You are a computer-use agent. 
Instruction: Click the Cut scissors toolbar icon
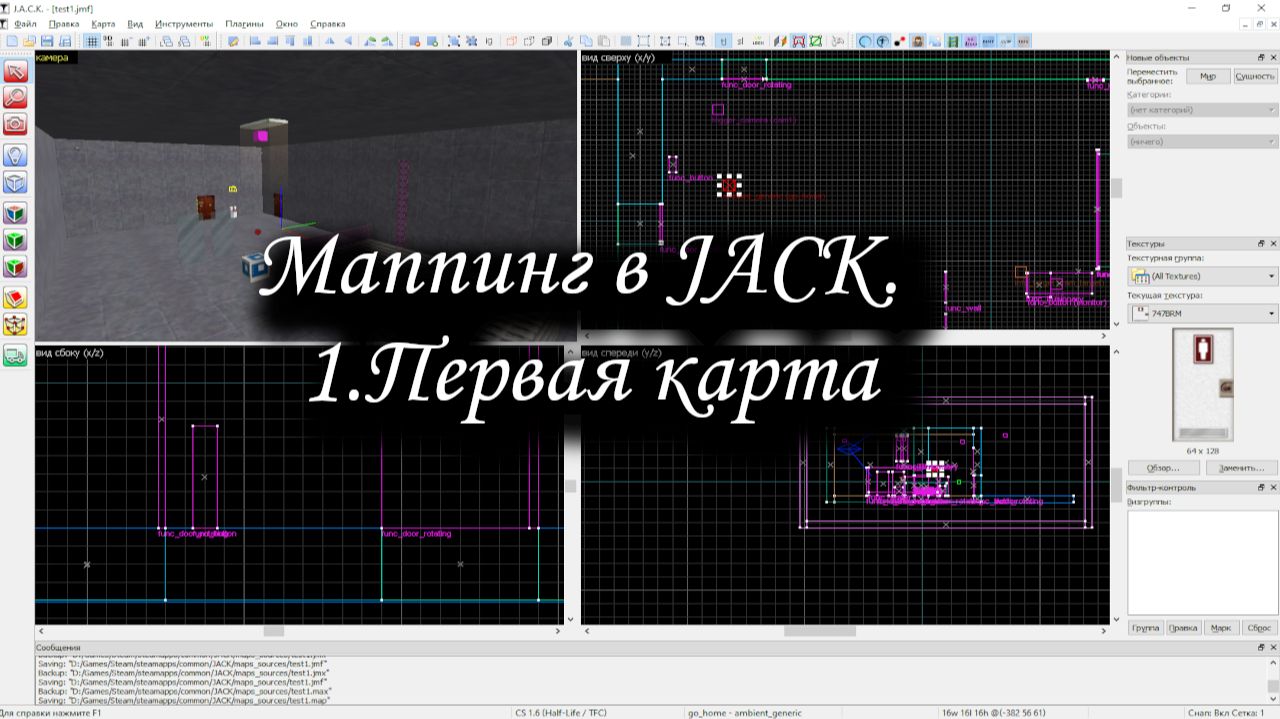point(567,41)
